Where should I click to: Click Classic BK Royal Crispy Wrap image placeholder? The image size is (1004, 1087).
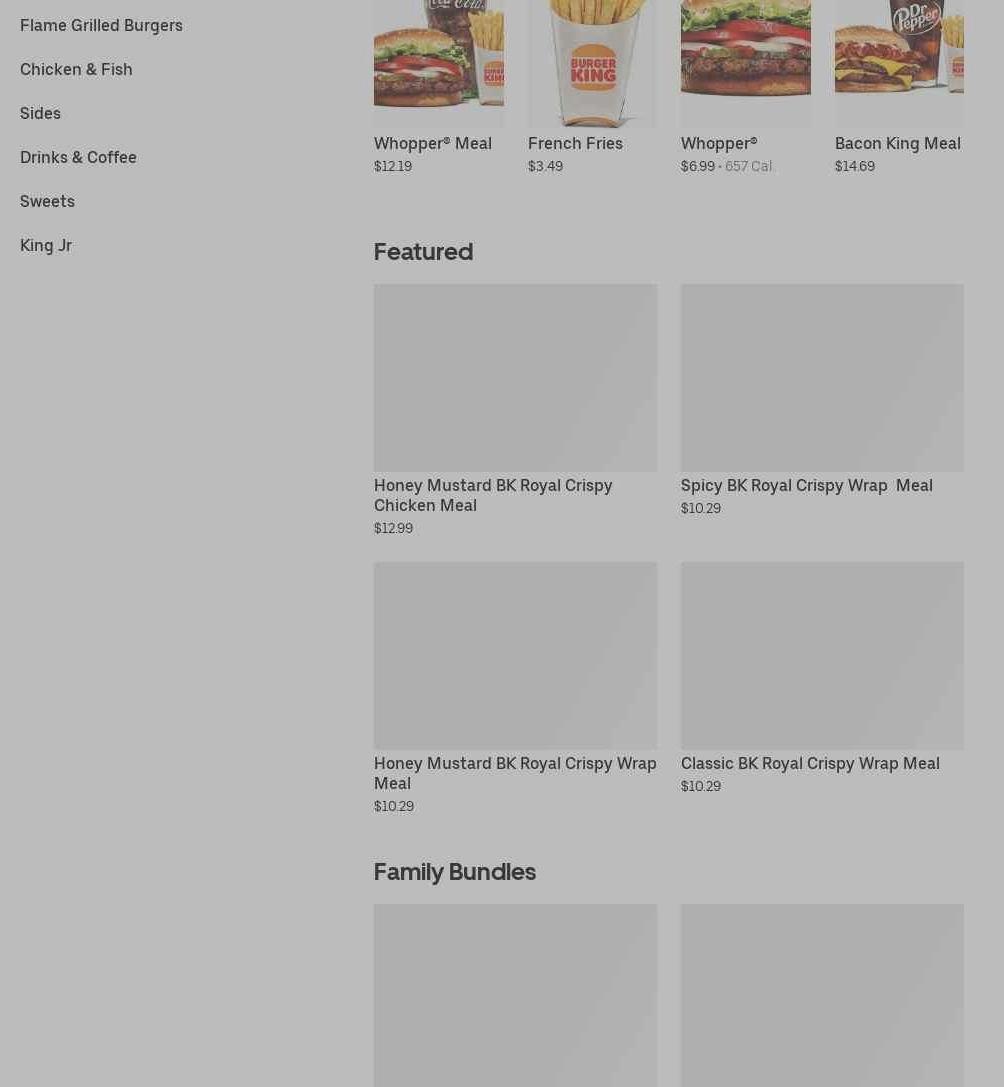pos(822,655)
